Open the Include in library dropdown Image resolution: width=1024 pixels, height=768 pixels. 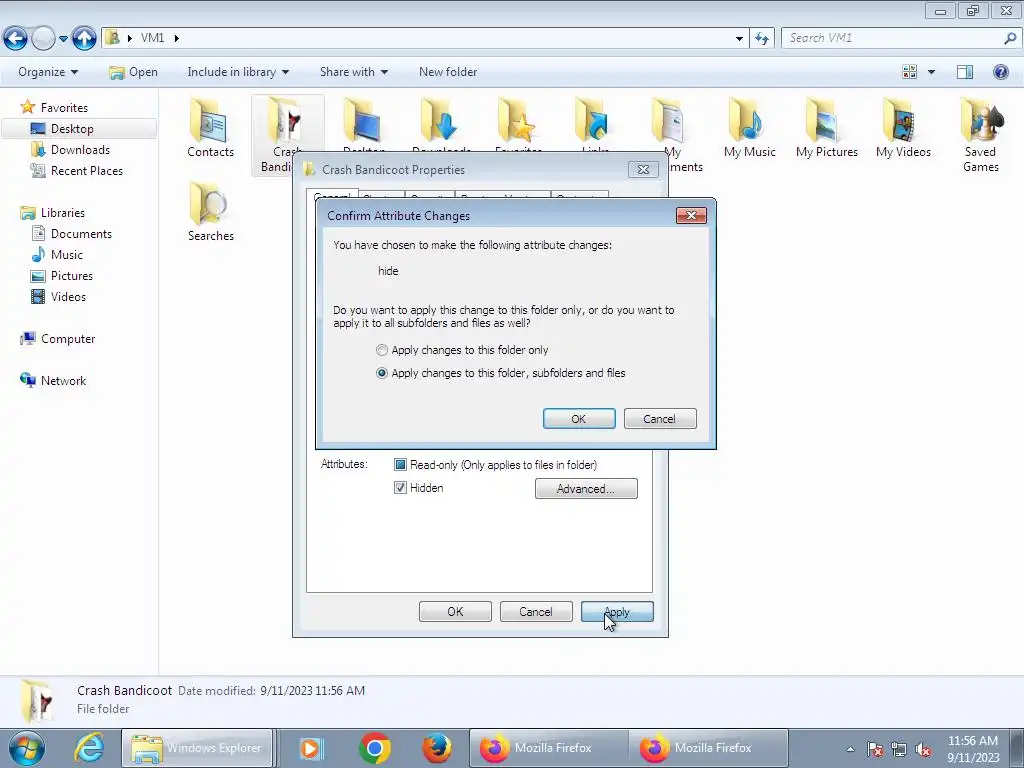point(238,72)
